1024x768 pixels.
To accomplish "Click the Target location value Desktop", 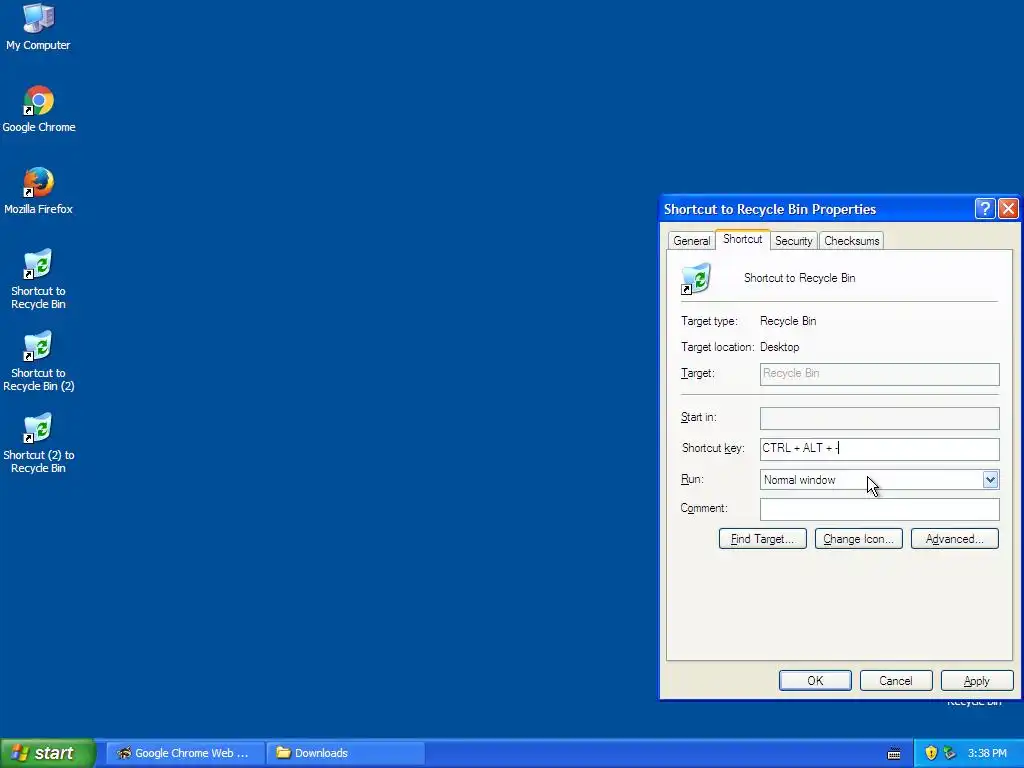I will tap(780, 347).
